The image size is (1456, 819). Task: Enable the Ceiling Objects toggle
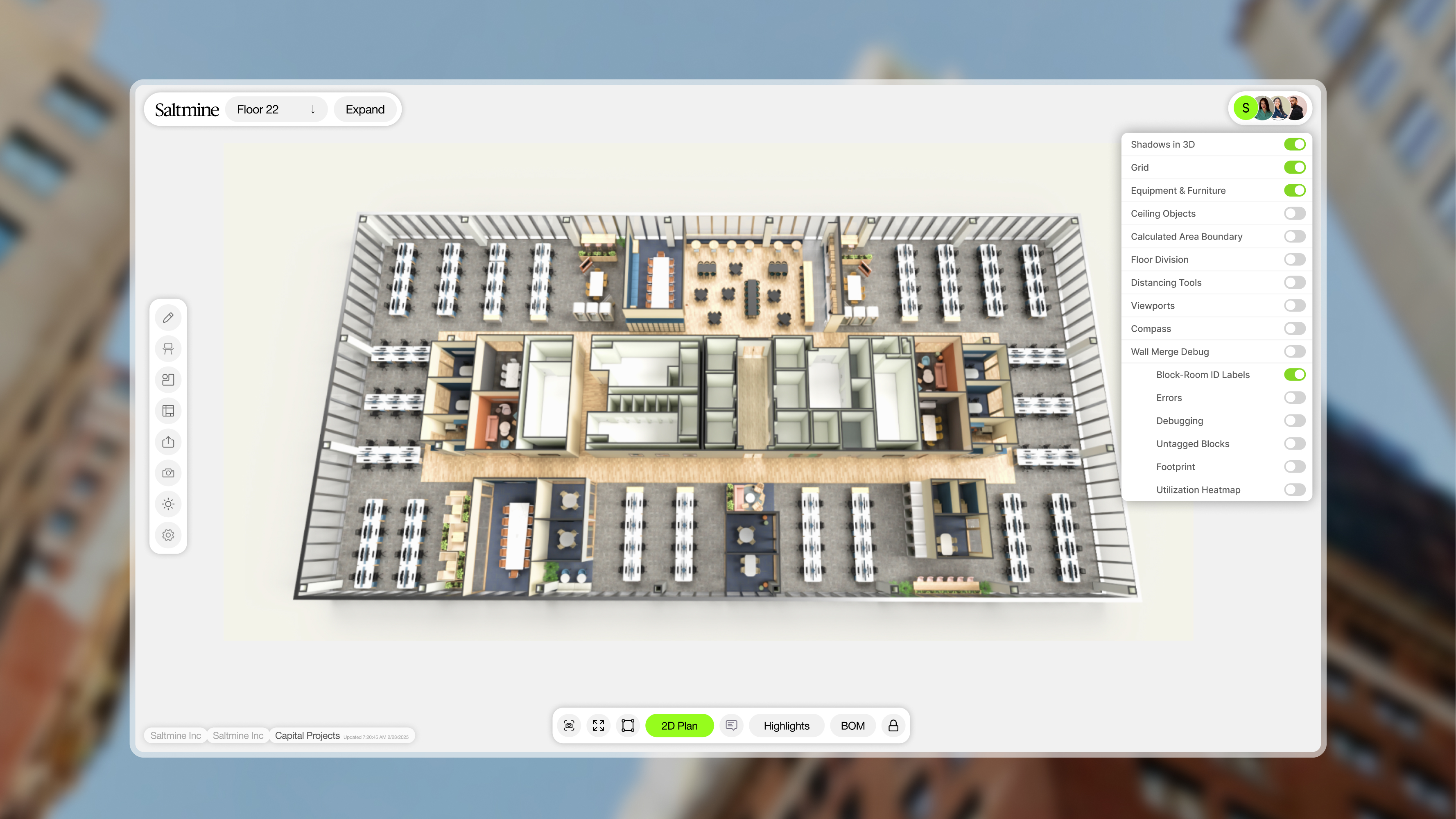click(x=1294, y=213)
